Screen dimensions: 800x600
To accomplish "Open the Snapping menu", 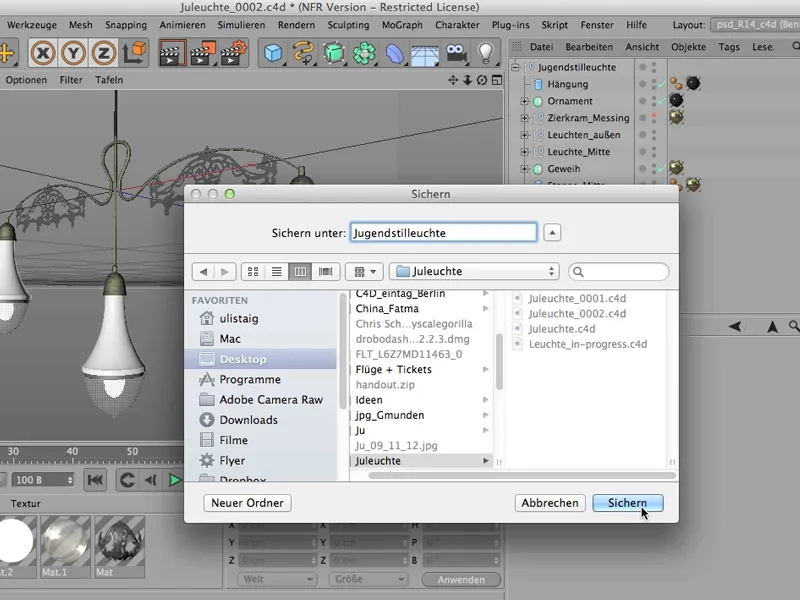I will pos(126,24).
